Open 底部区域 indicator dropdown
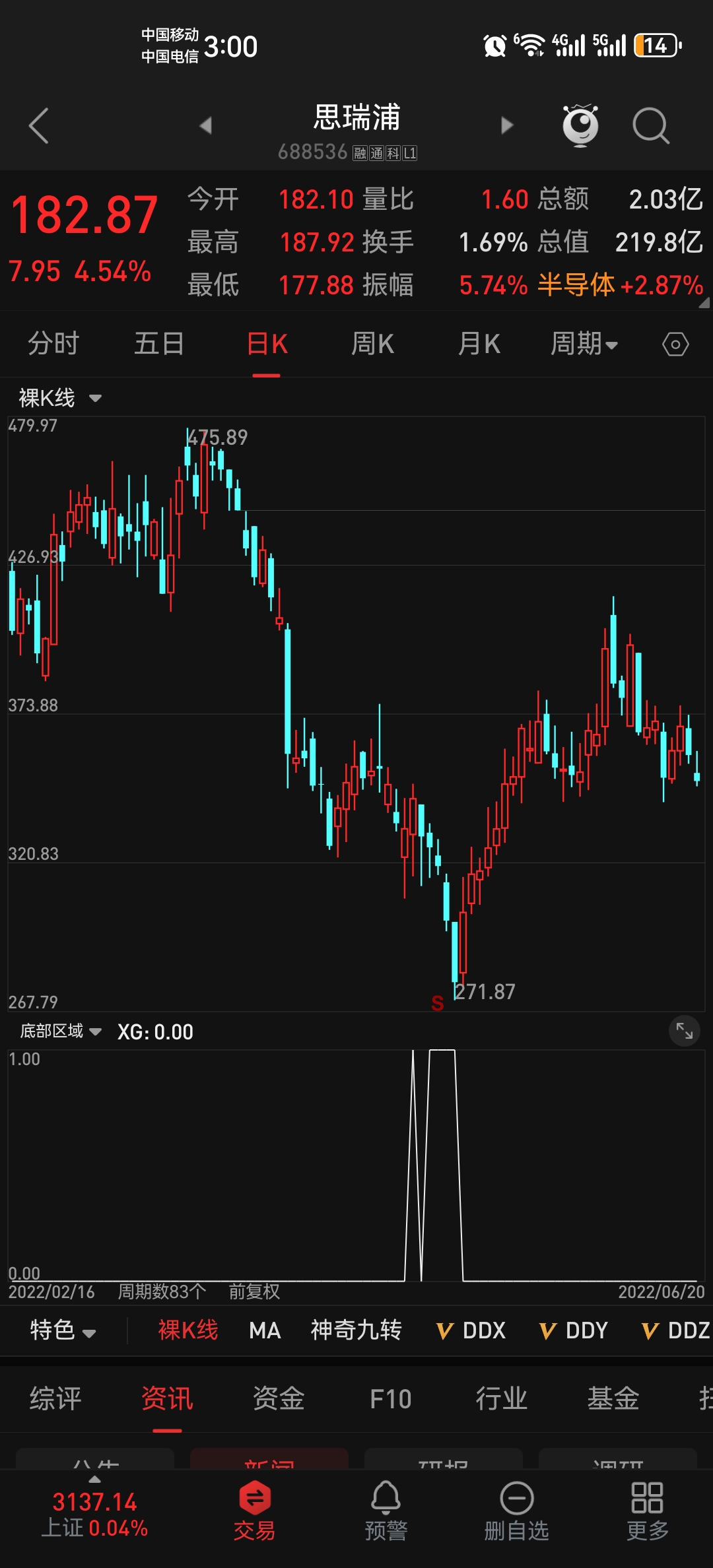 (61, 1031)
